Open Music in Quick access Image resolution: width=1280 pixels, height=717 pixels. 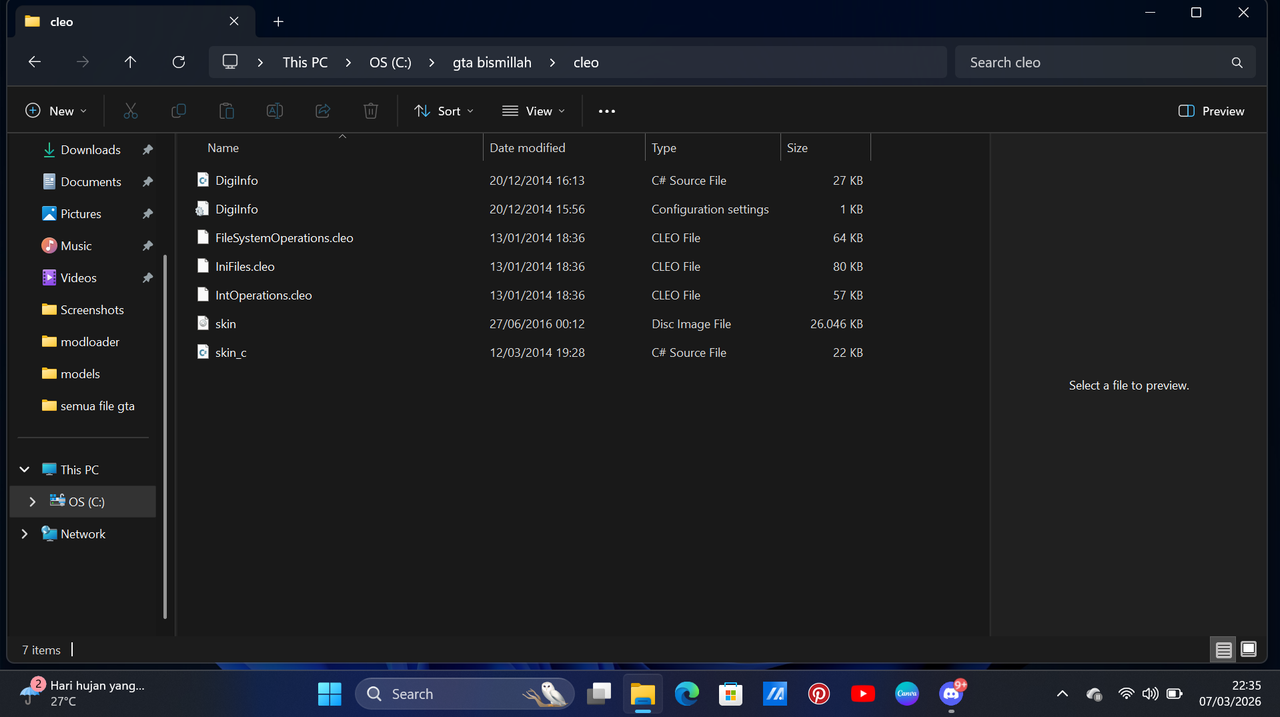tap(76, 246)
